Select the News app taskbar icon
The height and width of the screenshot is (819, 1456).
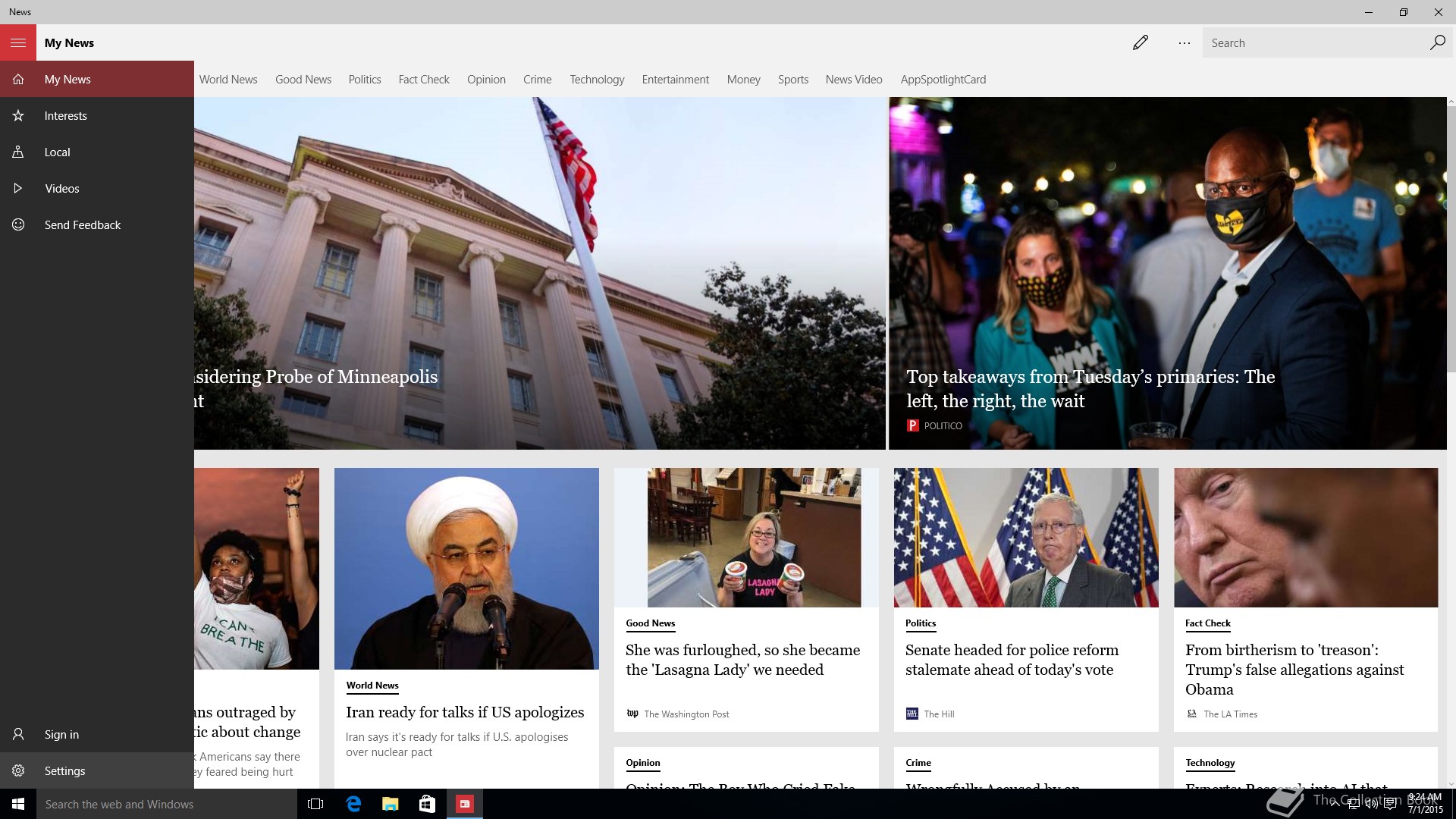(x=465, y=804)
